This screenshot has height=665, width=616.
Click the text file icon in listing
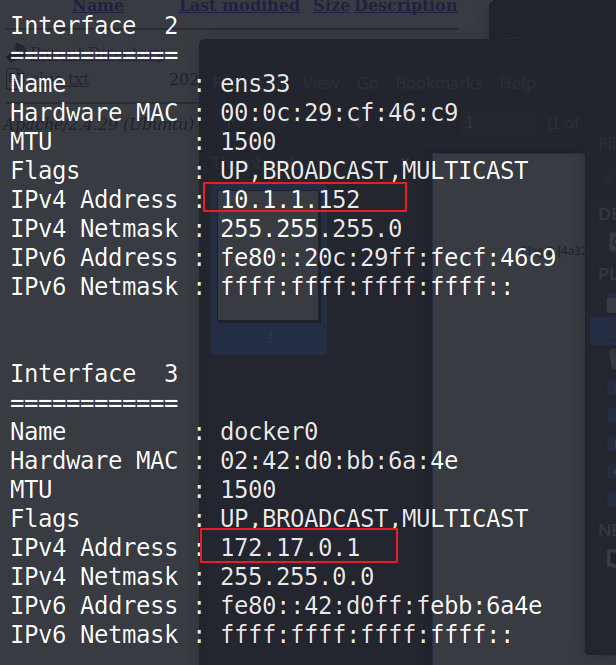point(14,79)
